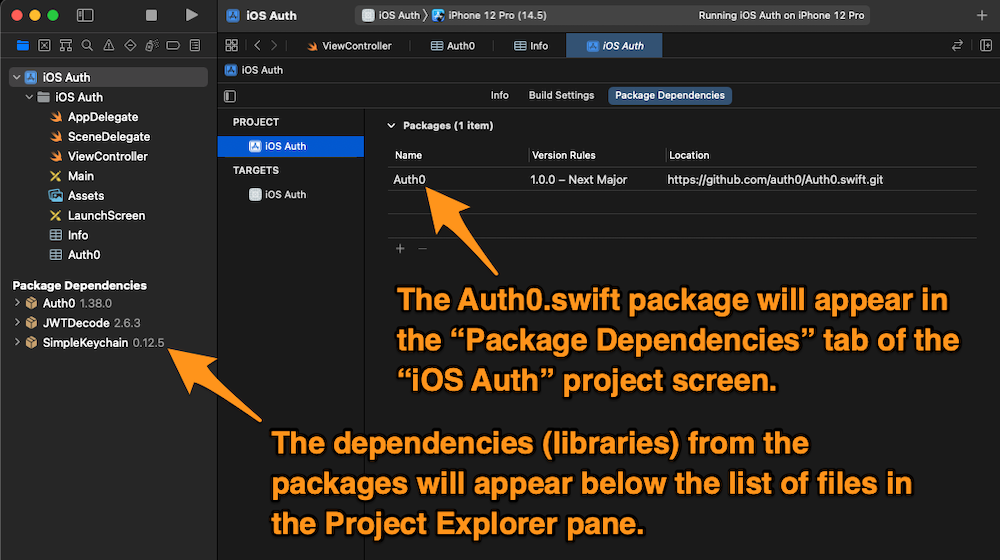Open the related items grid menu
This screenshot has height=560, width=1000.
click(x=232, y=45)
